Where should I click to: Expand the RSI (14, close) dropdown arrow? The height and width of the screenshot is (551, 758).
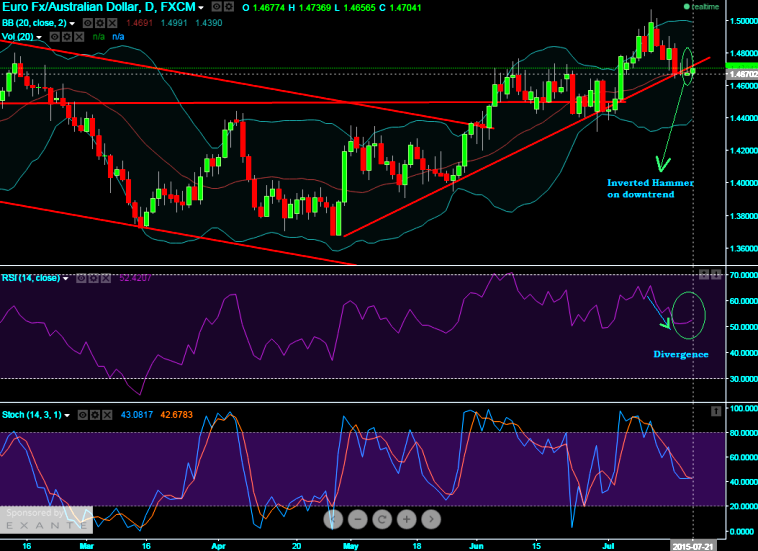pos(66,278)
